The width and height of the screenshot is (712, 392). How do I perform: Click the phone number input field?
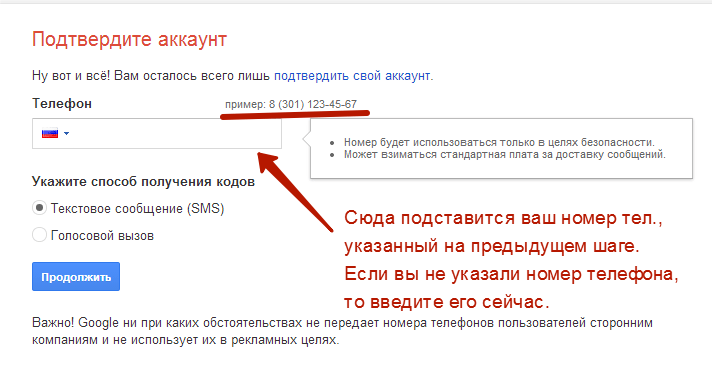(x=157, y=134)
